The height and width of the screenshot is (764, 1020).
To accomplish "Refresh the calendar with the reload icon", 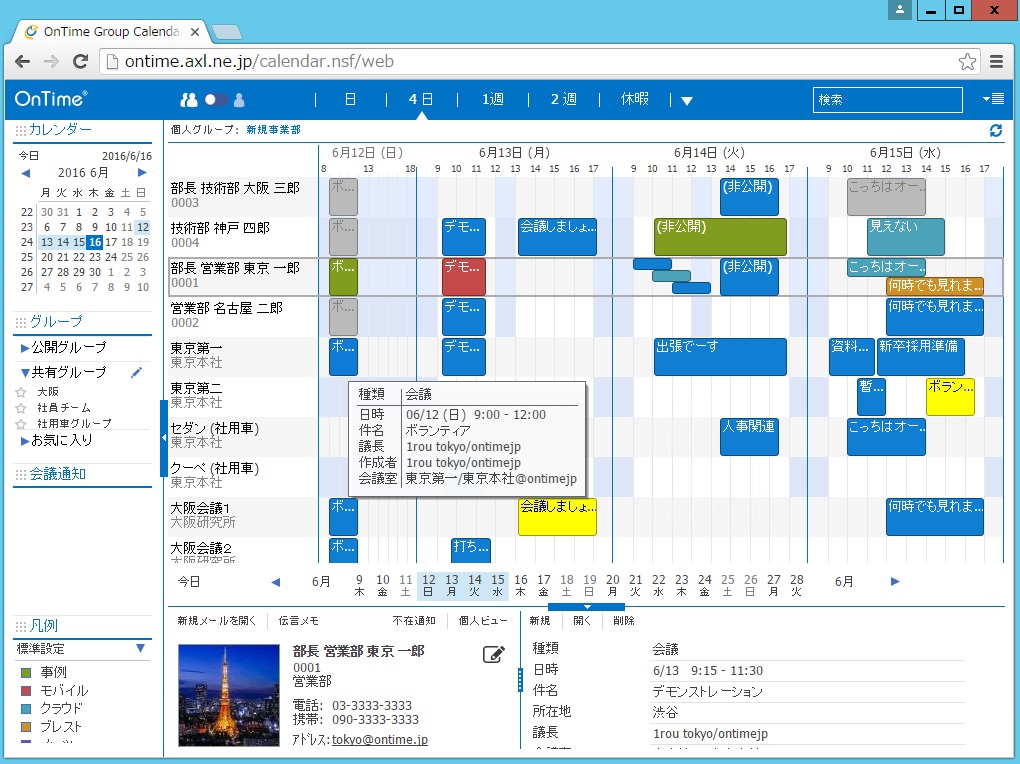I will click(995, 130).
